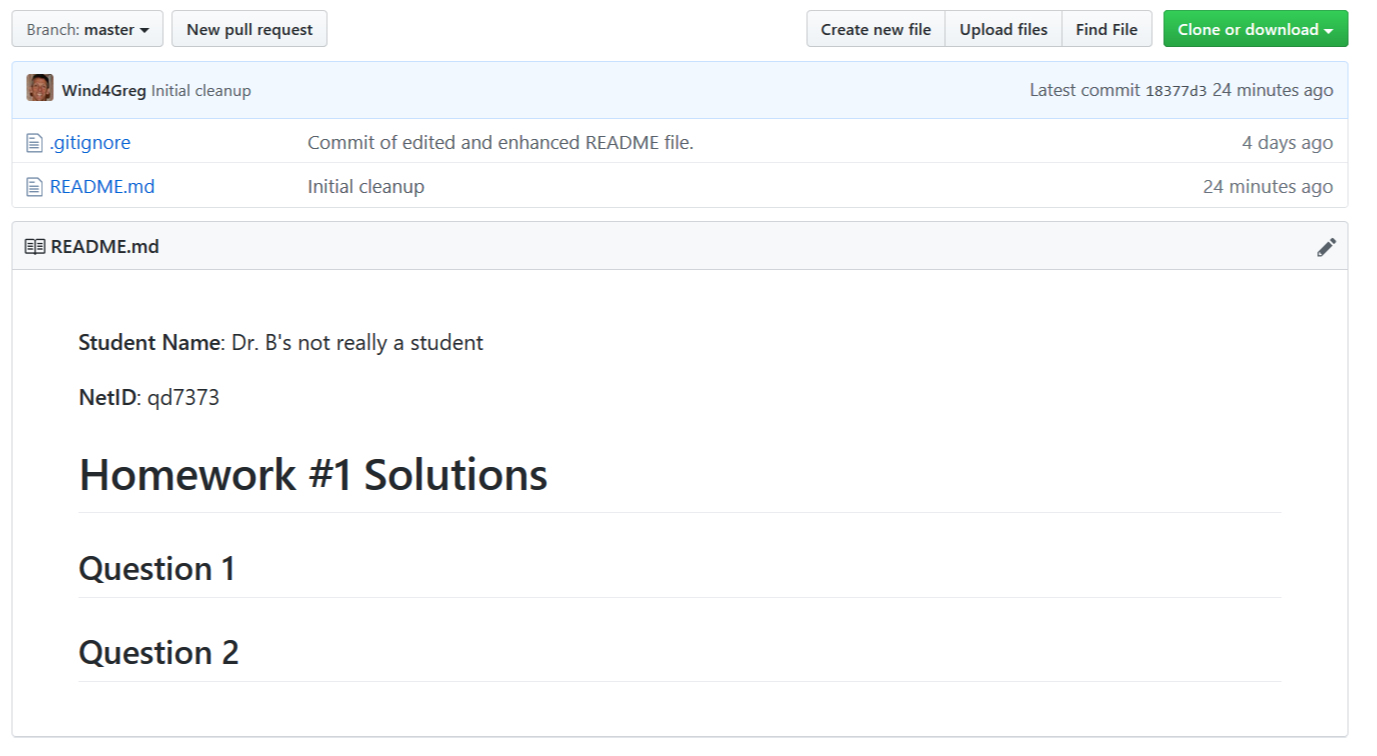Open the Branch: master dropdown

(x=86, y=29)
